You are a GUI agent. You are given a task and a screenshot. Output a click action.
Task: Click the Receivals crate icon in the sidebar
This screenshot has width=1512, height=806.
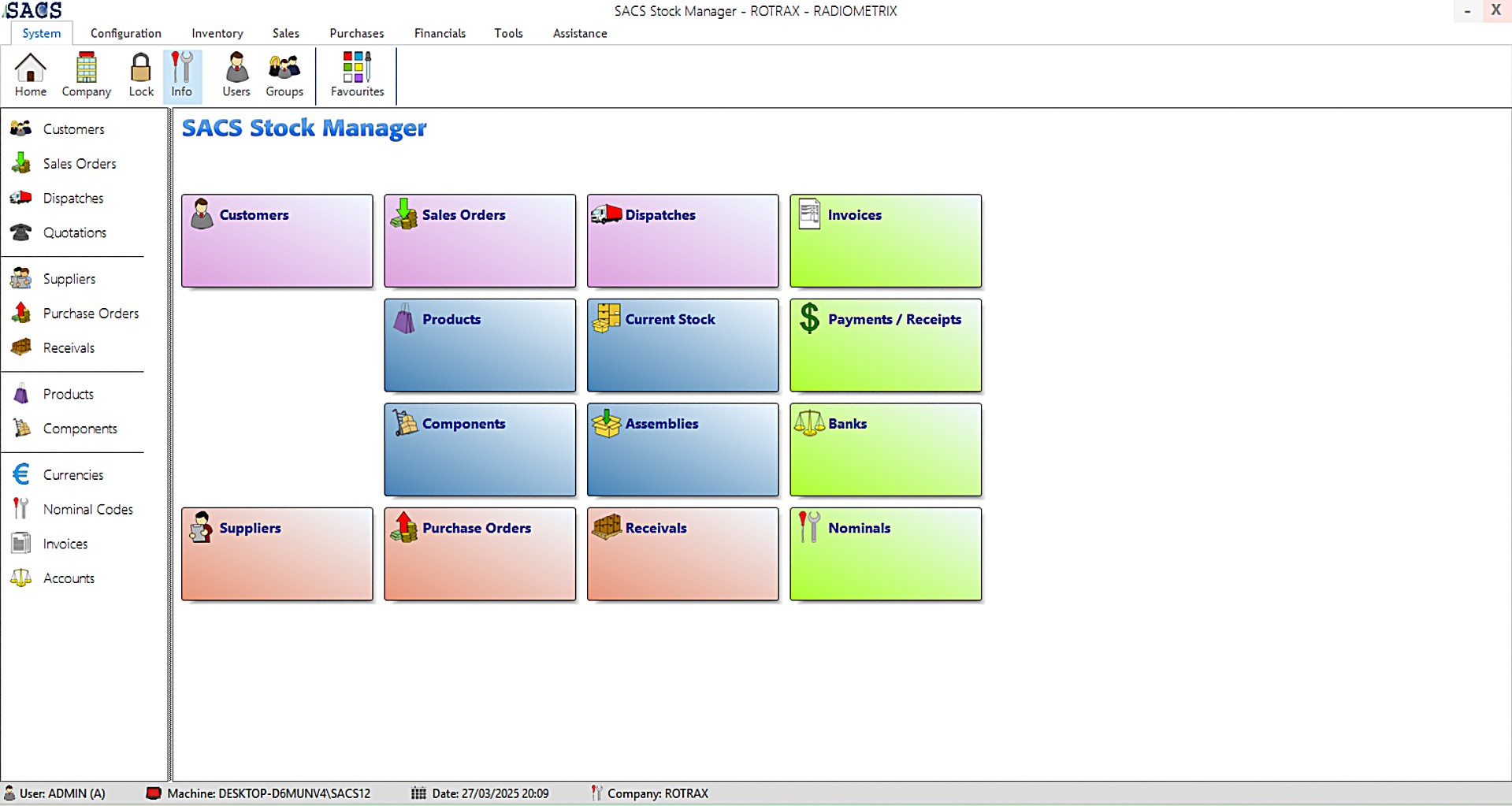[20, 347]
